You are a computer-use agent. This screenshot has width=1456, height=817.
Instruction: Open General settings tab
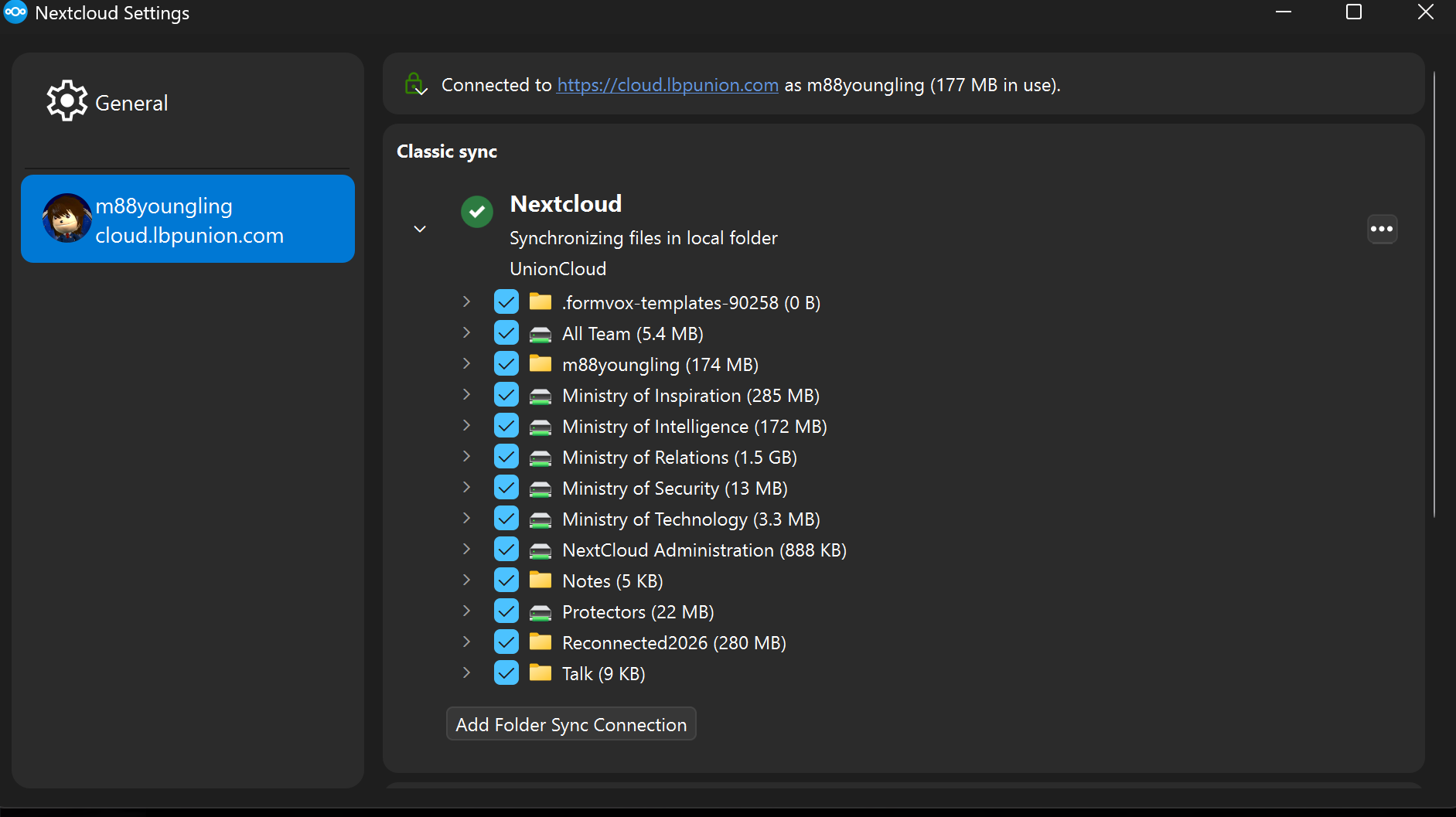coord(187,102)
